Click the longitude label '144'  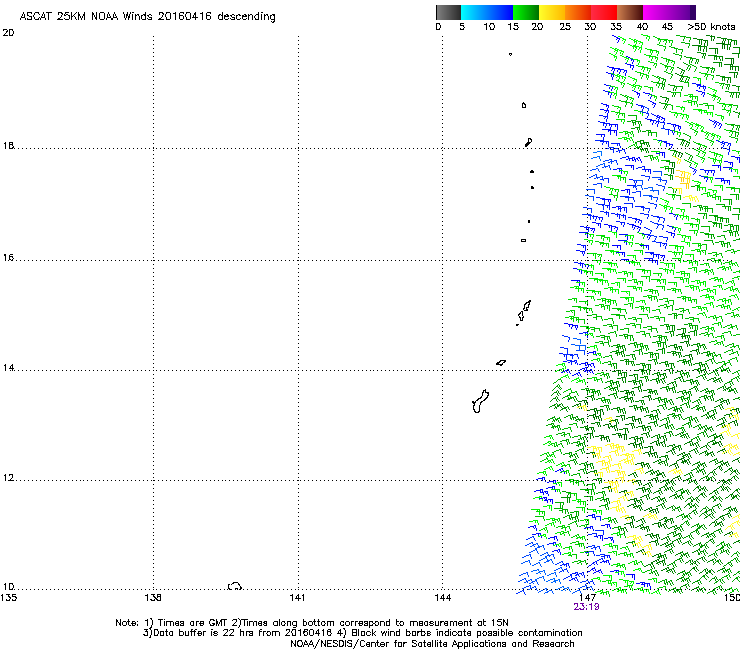[442, 598]
